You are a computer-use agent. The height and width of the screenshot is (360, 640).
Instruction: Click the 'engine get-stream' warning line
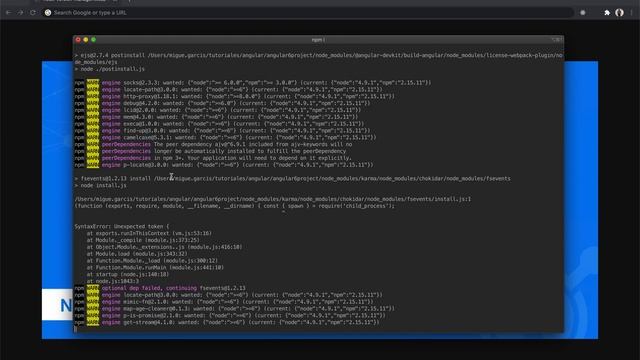pyautogui.click(x=227, y=322)
